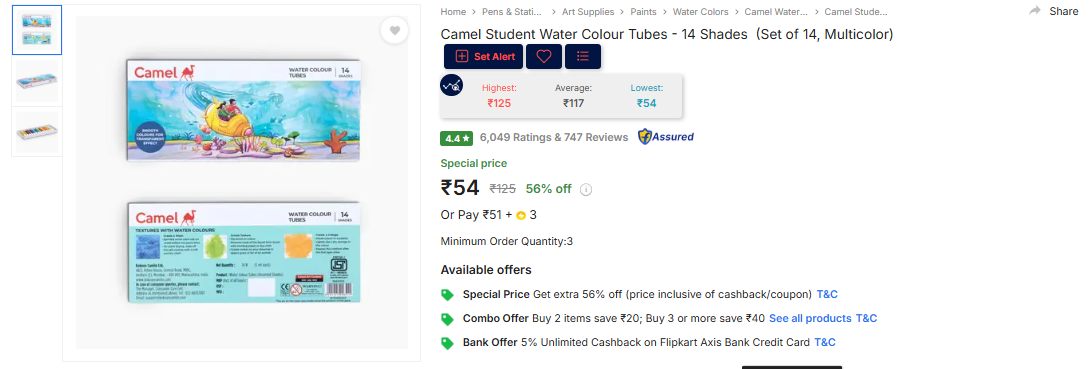This screenshot has height=369, width=1090.
Task: Open the list icon button next to heart
Action: coord(583,57)
